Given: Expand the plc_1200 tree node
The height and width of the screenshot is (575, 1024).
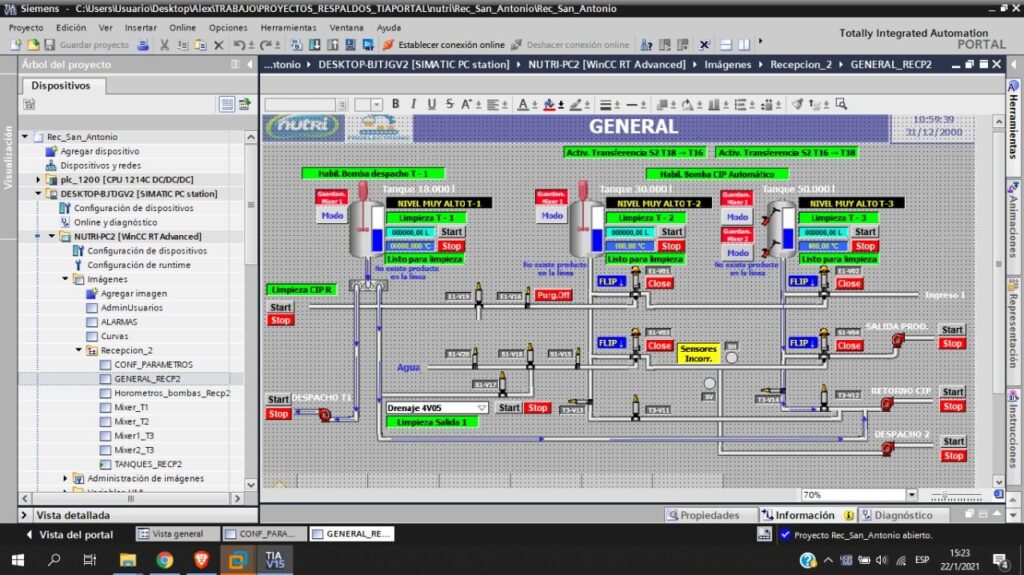Looking at the screenshot, I should point(38,179).
